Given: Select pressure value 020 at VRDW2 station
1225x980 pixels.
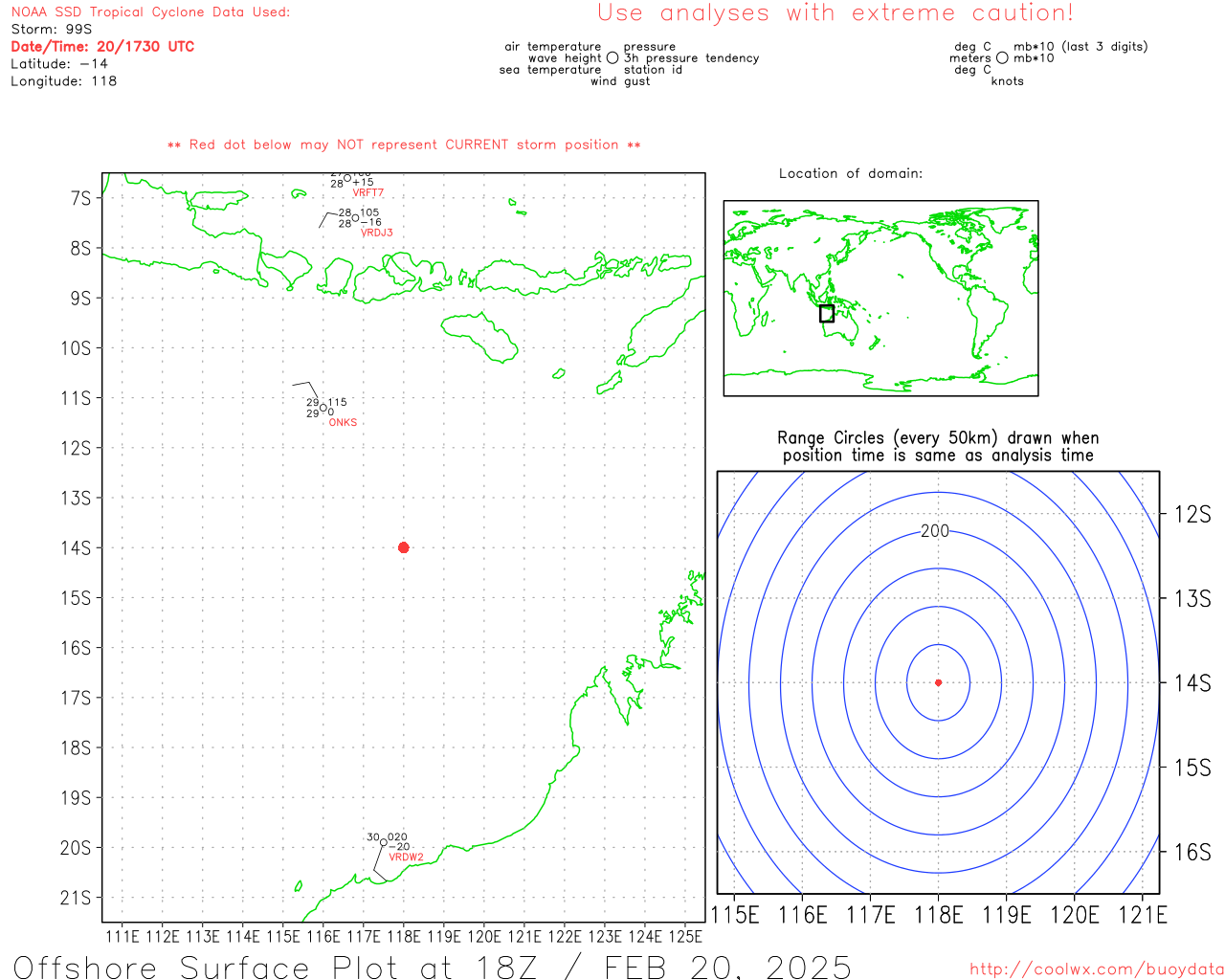Looking at the screenshot, I should (x=397, y=837).
